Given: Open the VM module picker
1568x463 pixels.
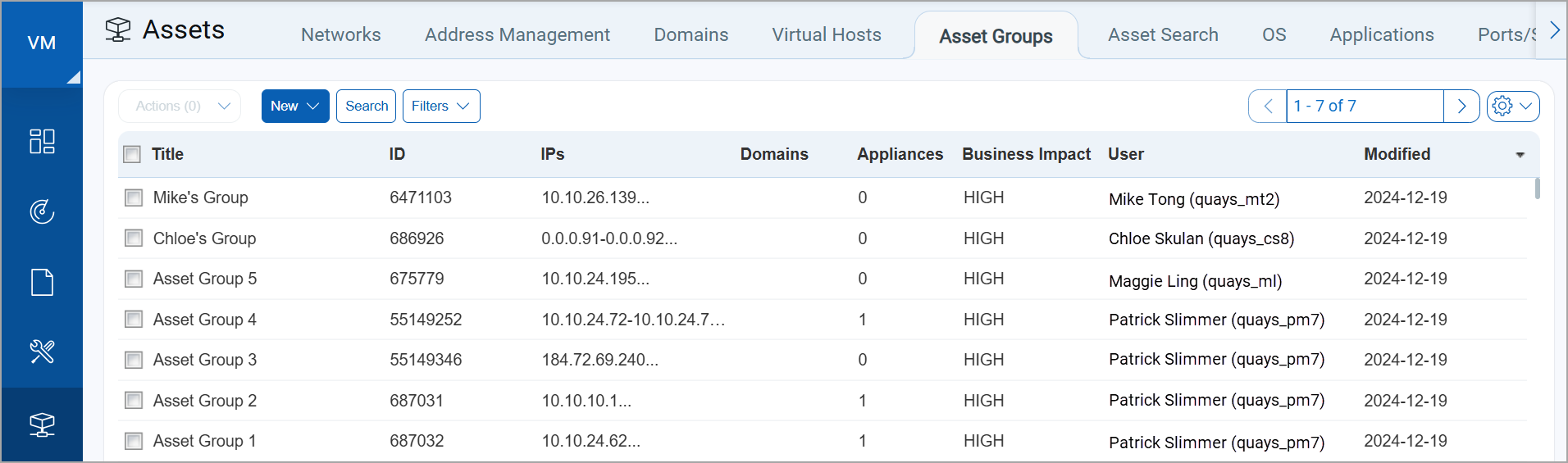Looking at the screenshot, I should 42,43.
